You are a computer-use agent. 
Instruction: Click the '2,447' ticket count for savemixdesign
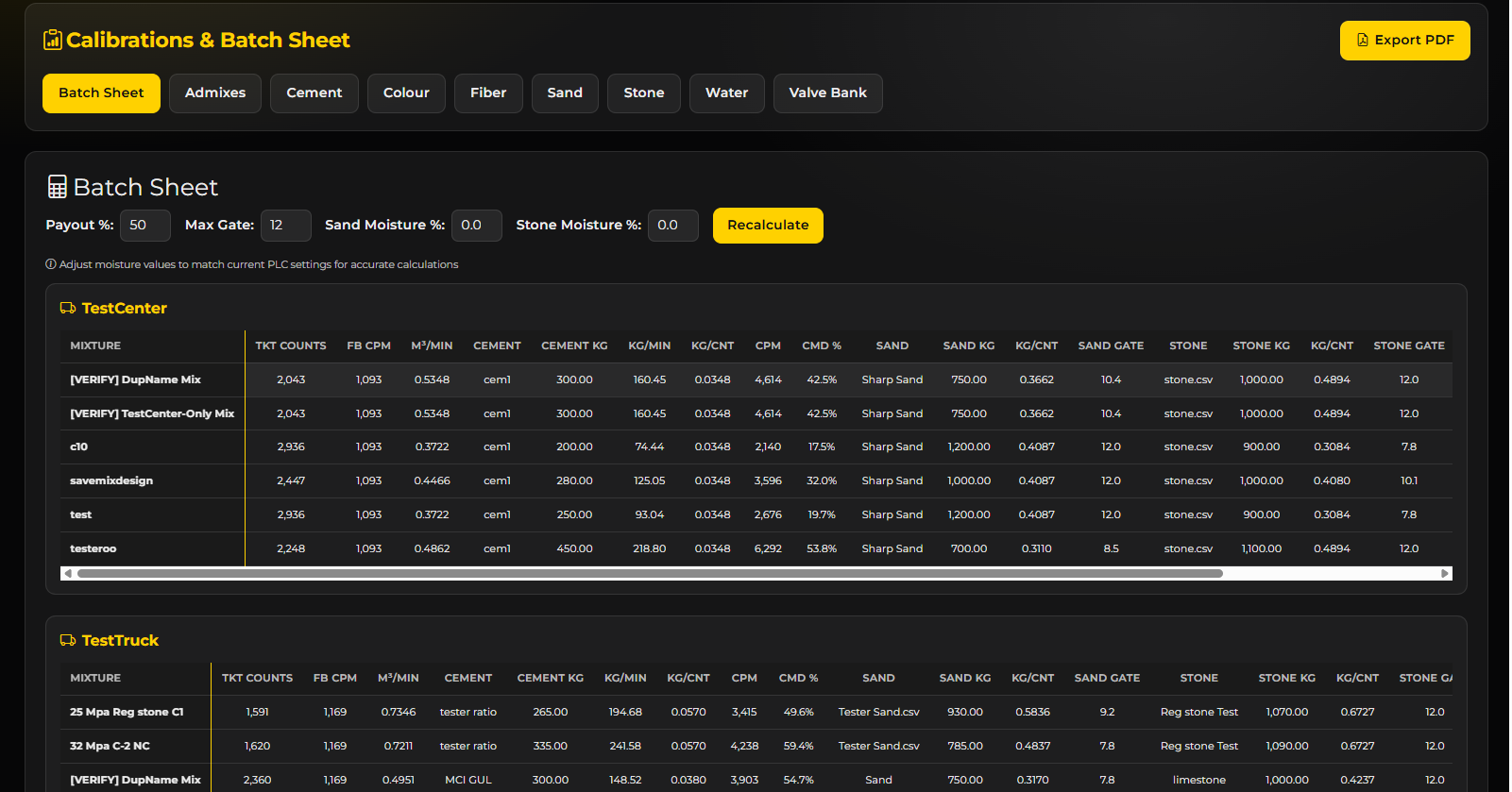[291, 480]
